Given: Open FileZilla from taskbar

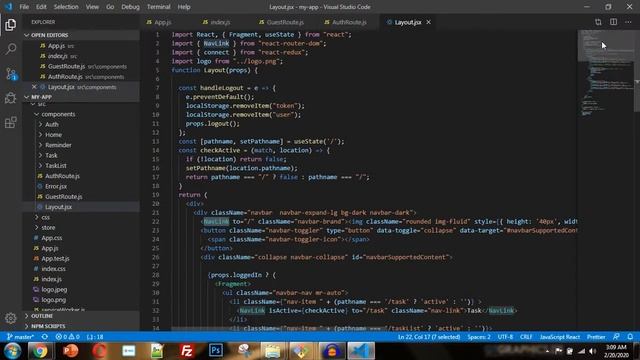Looking at the screenshot, I should click(x=187, y=351).
